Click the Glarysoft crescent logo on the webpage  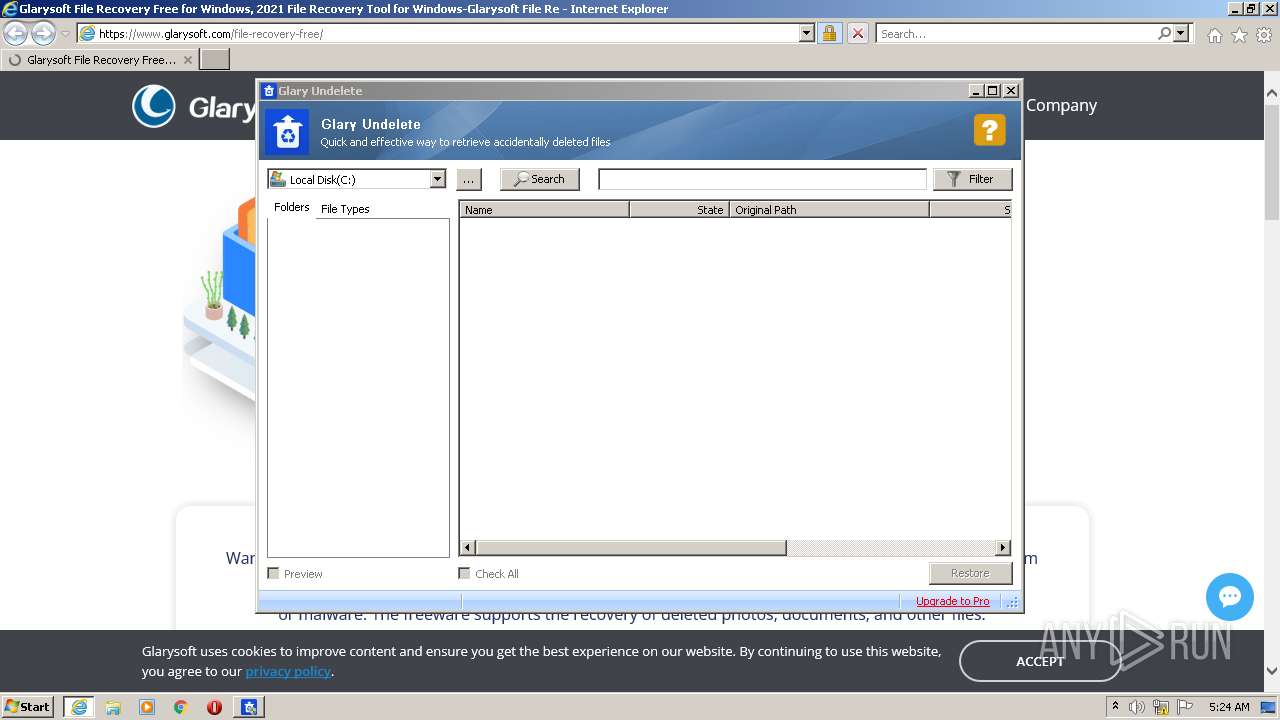pos(154,106)
